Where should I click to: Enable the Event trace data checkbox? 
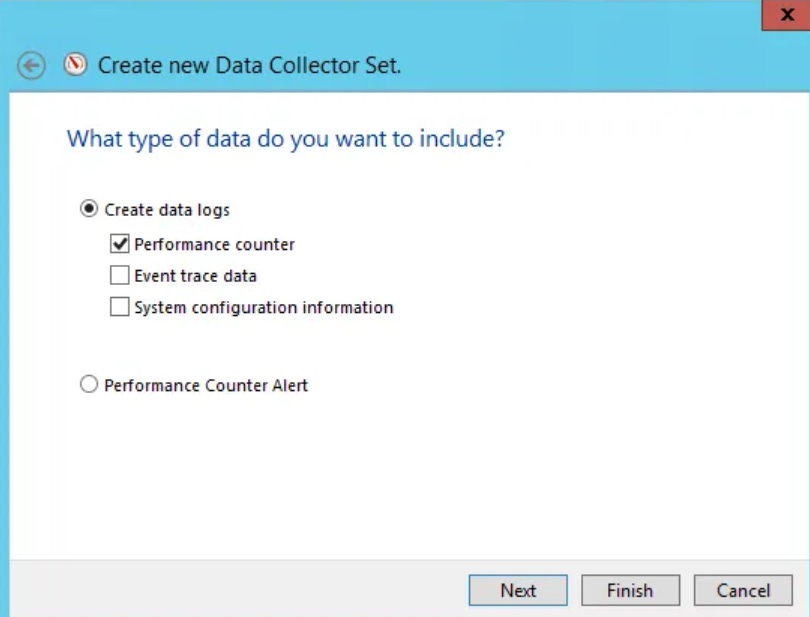point(119,275)
